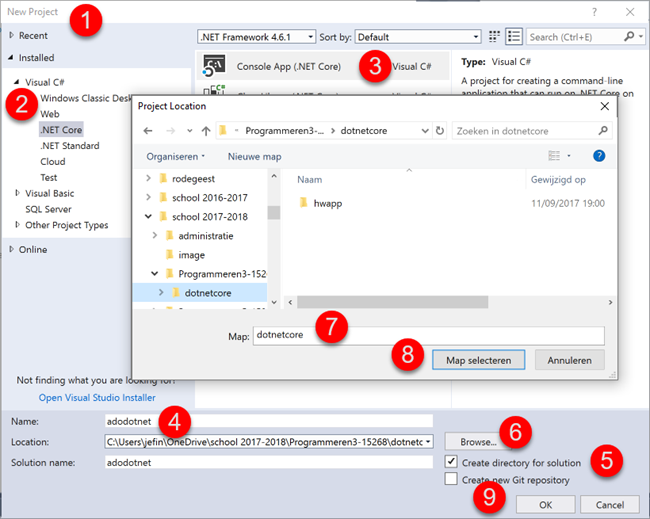This screenshot has width=650, height=519.
Task: Click the New Project search magnifier icon
Action: (629, 36)
